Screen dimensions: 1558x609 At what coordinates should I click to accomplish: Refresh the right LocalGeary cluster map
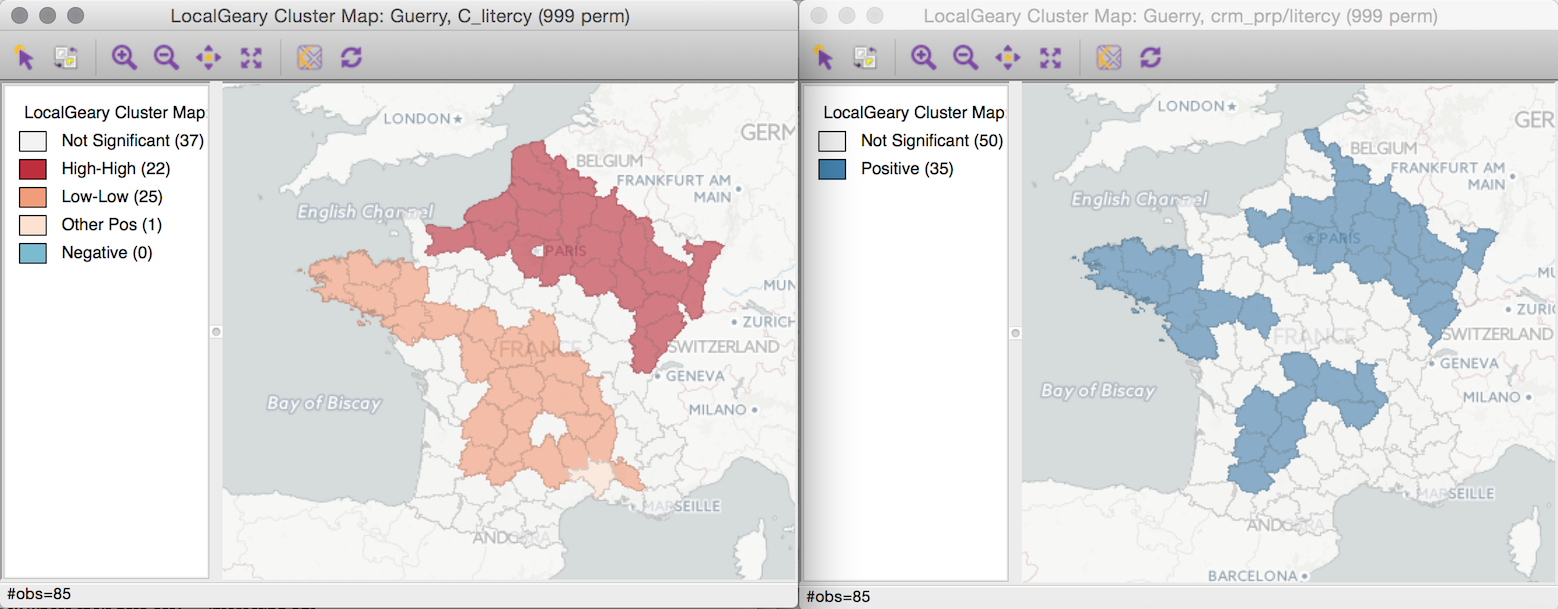click(x=1150, y=57)
